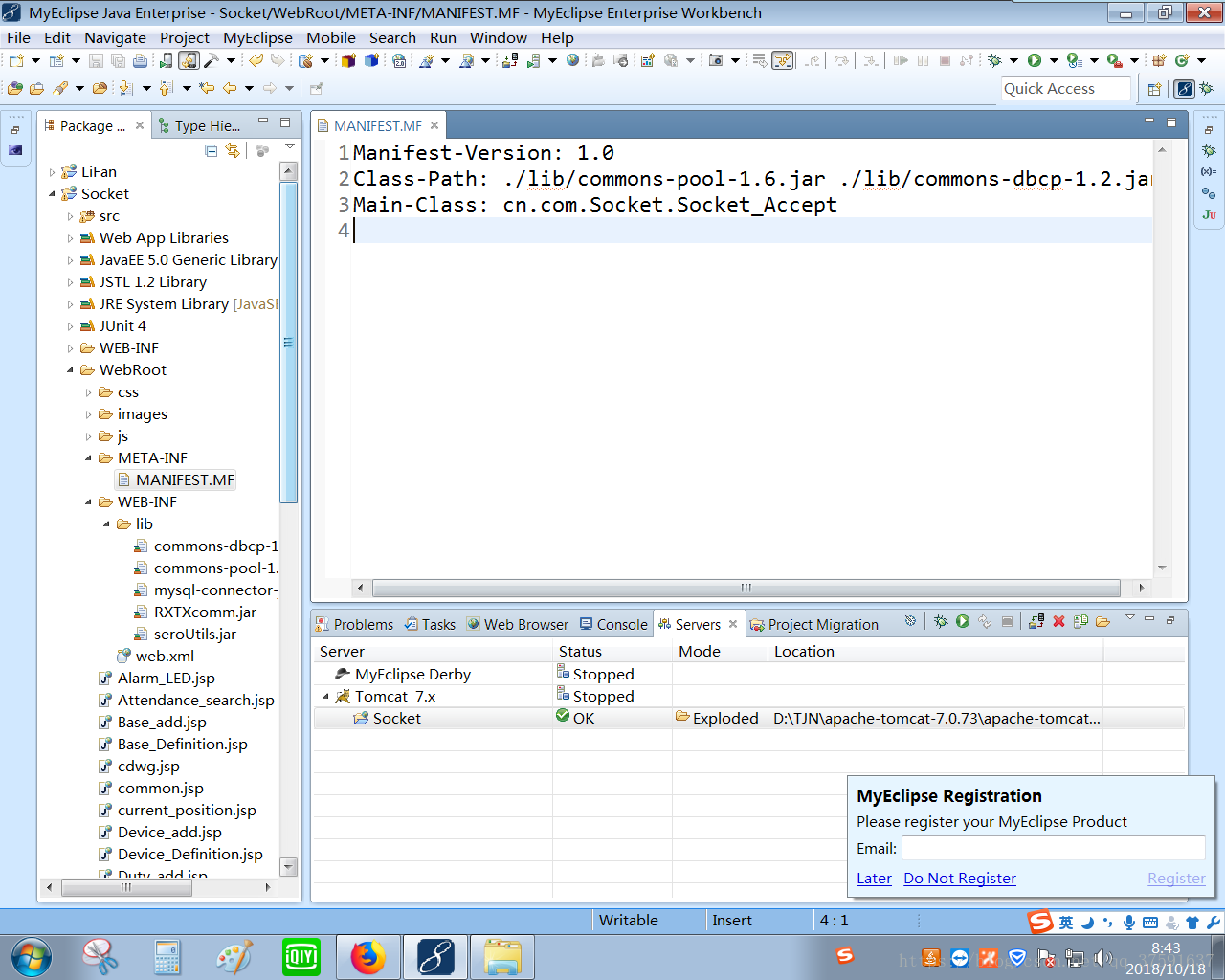
Task: Click the back navigation arrow in toolbar
Action: pos(230,88)
